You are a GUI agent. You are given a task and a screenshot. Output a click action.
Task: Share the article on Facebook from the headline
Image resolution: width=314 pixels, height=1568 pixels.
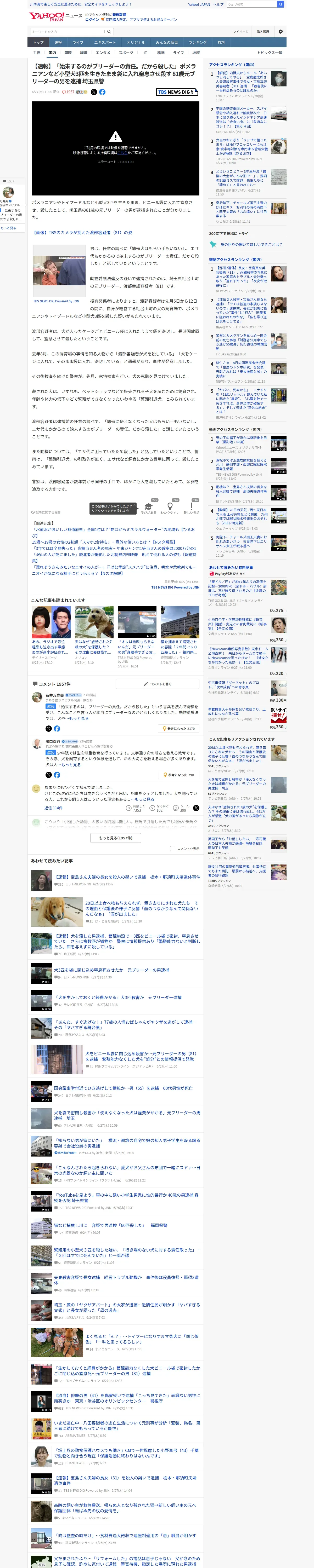pos(102,92)
